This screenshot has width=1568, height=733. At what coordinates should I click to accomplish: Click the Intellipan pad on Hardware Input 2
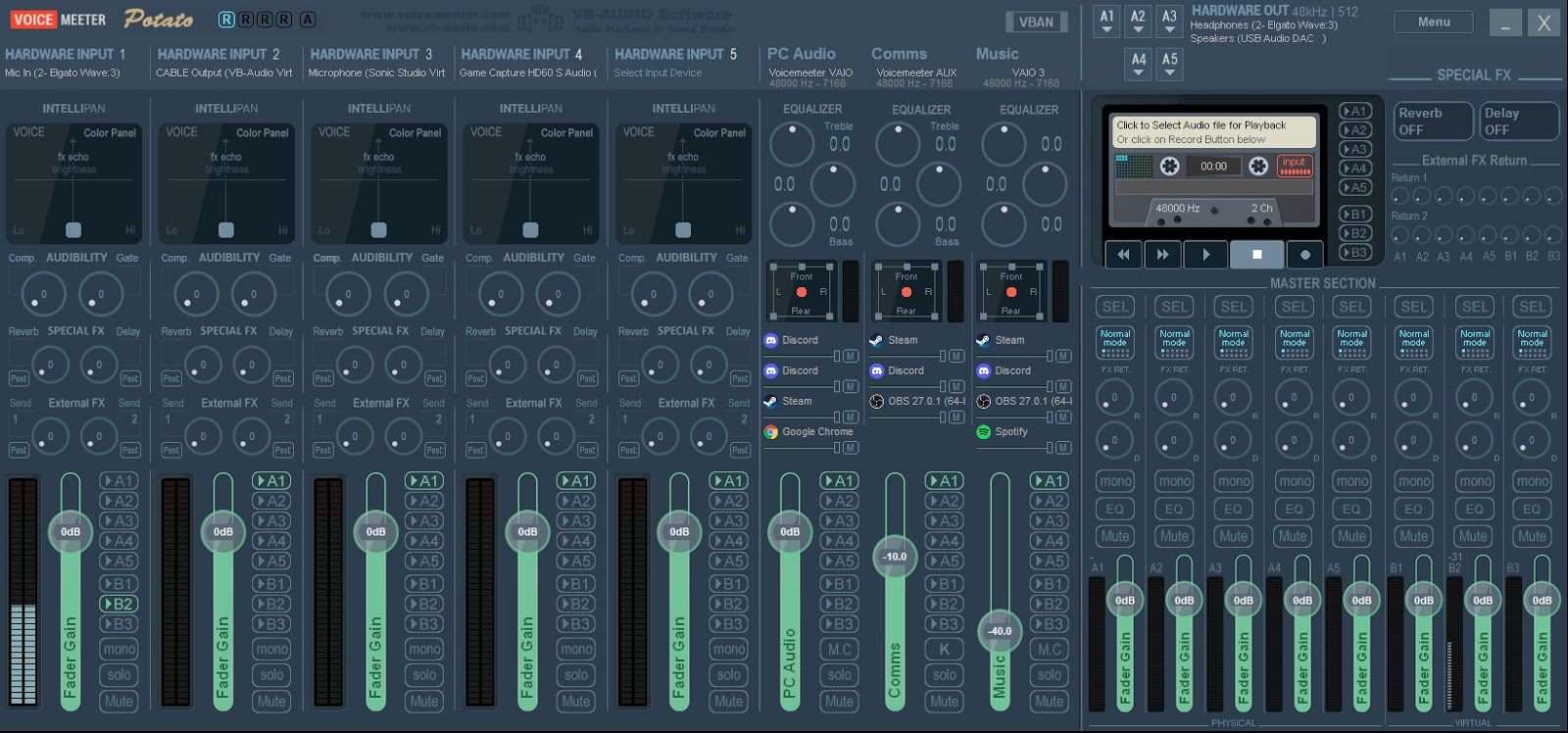click(226, 183)
